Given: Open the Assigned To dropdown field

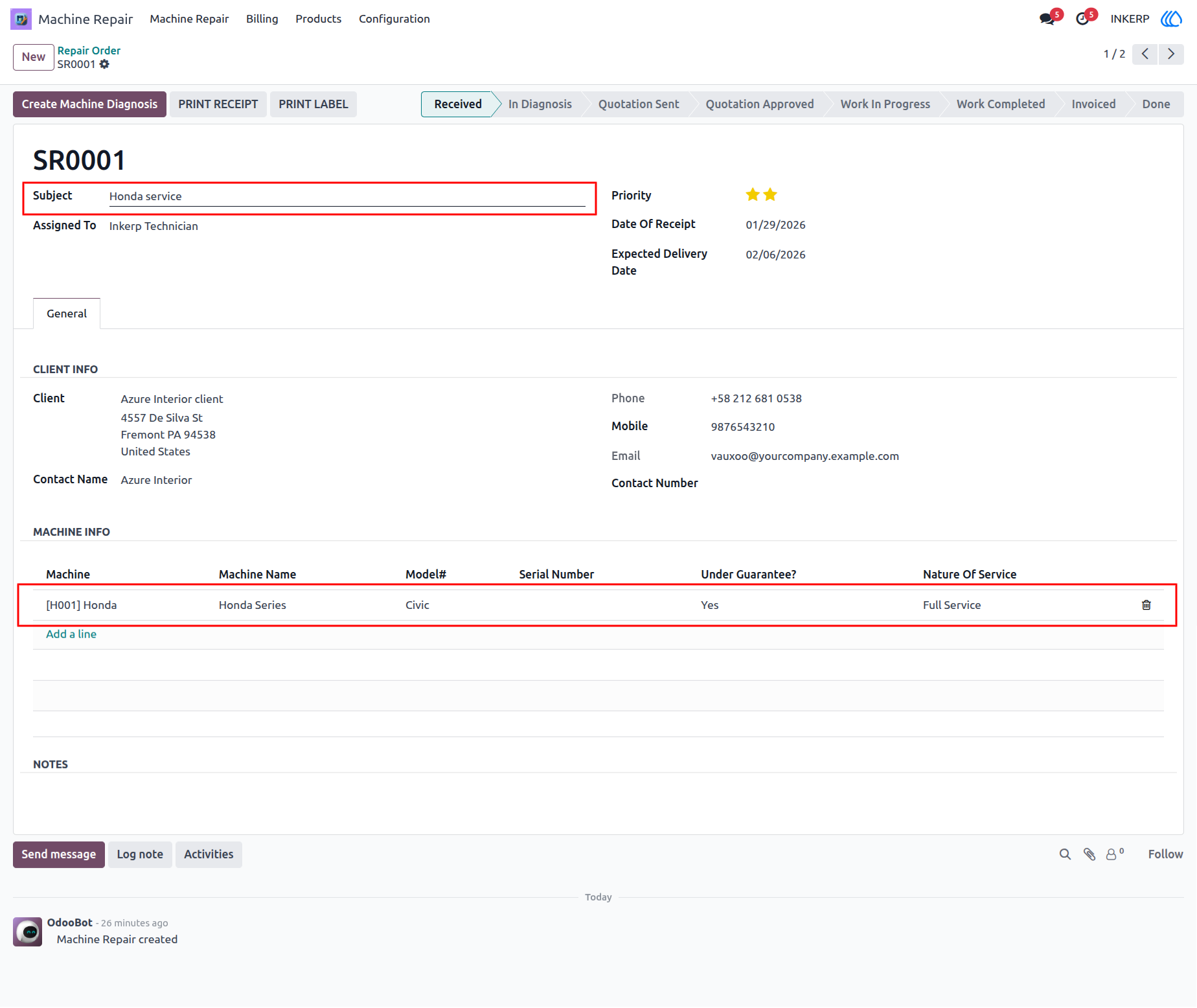Looking at the screenshot, I should click(347, 226).
